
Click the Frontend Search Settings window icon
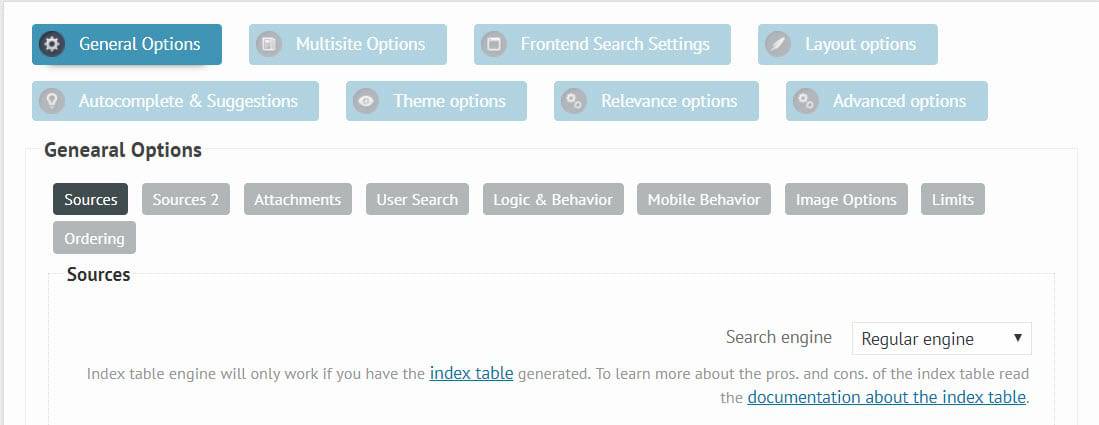[493, 44]
